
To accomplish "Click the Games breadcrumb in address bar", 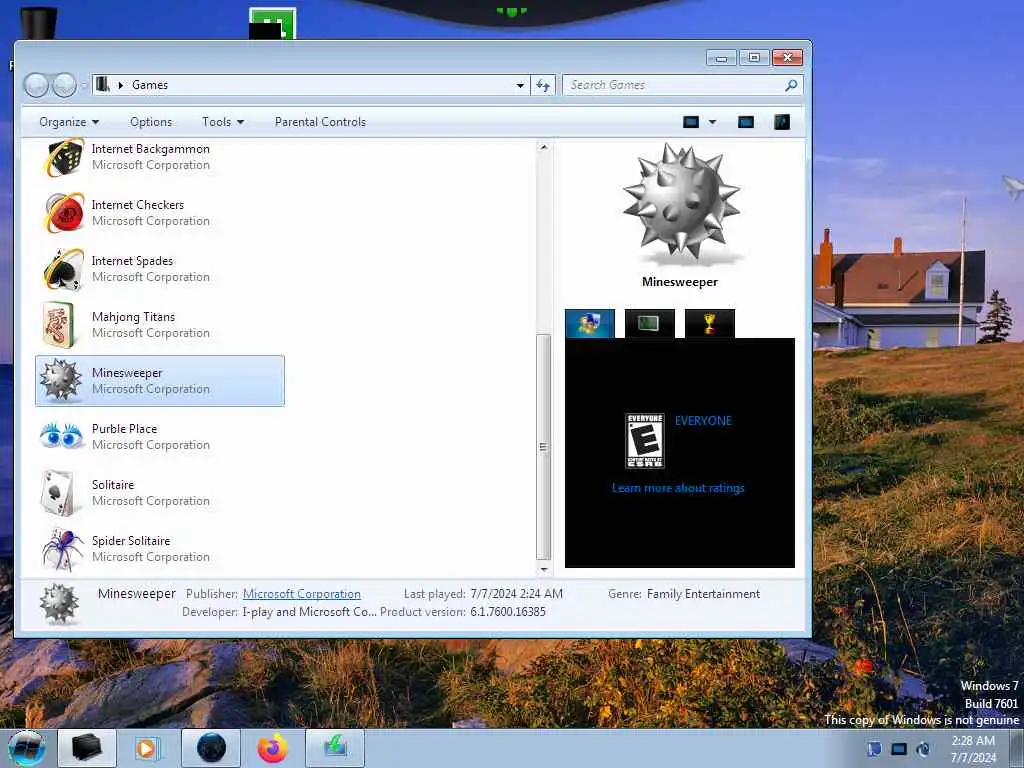I will [150, 85].
